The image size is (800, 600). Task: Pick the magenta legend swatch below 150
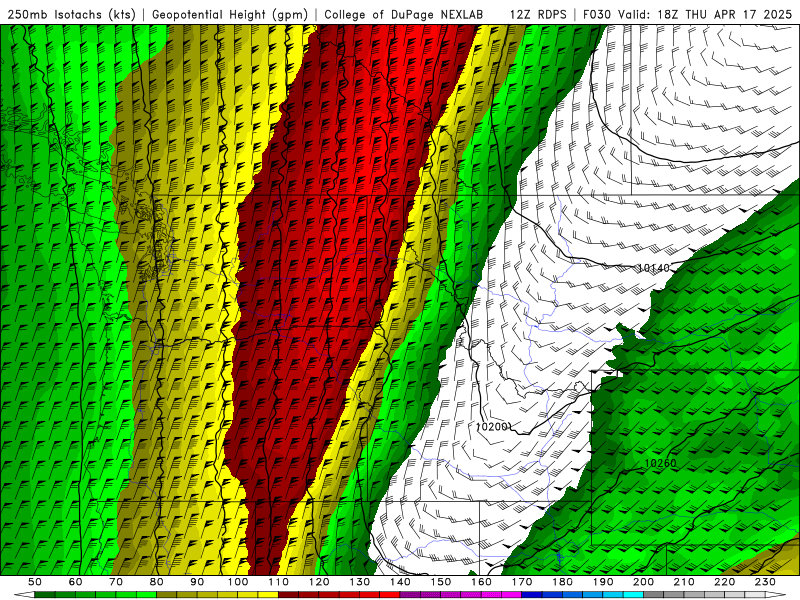[451, 594]
